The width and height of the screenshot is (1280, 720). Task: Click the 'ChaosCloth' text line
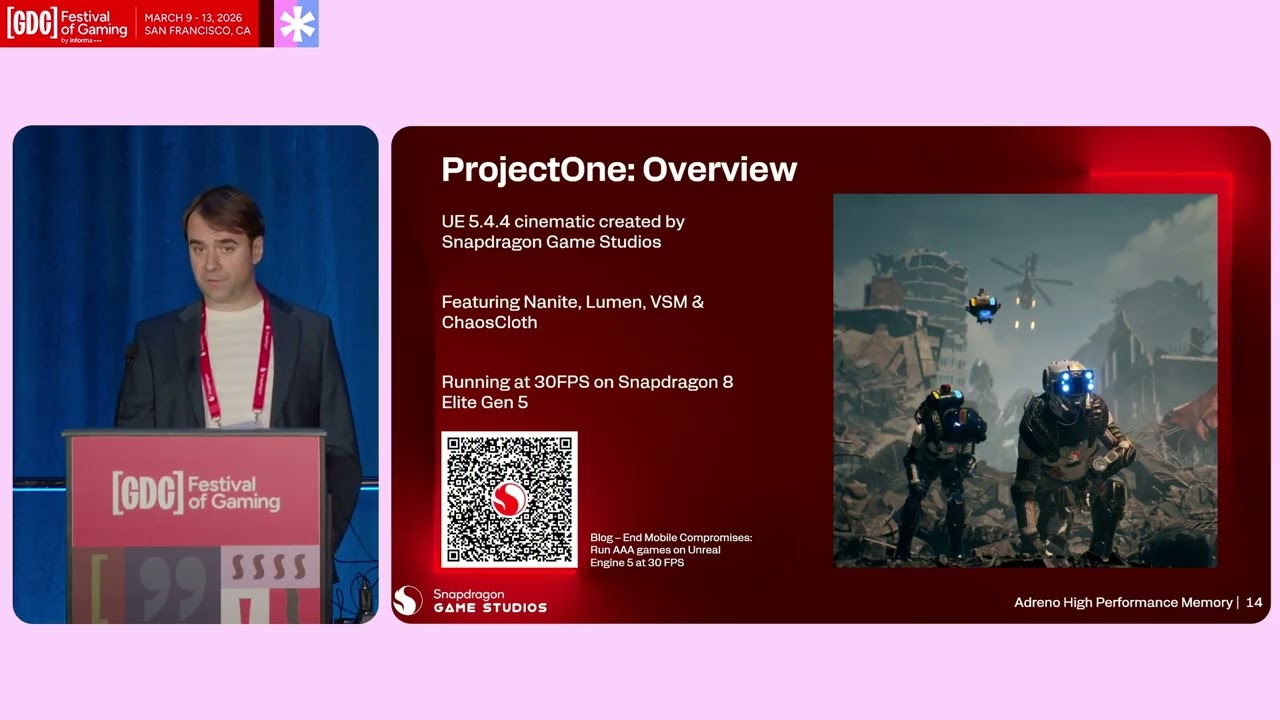click(489, 322)
